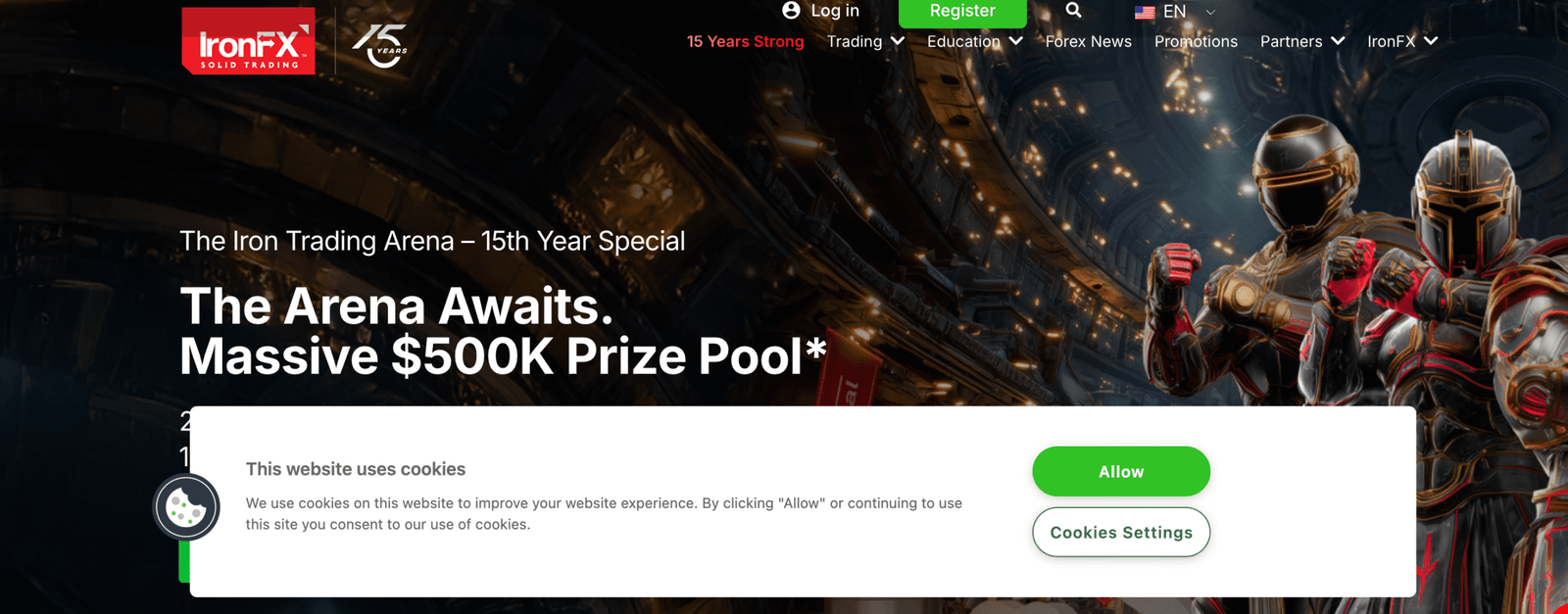The image size is (1568, 614).
Task: Open the Forex News menu item
Action: (x=1088, y=41)
